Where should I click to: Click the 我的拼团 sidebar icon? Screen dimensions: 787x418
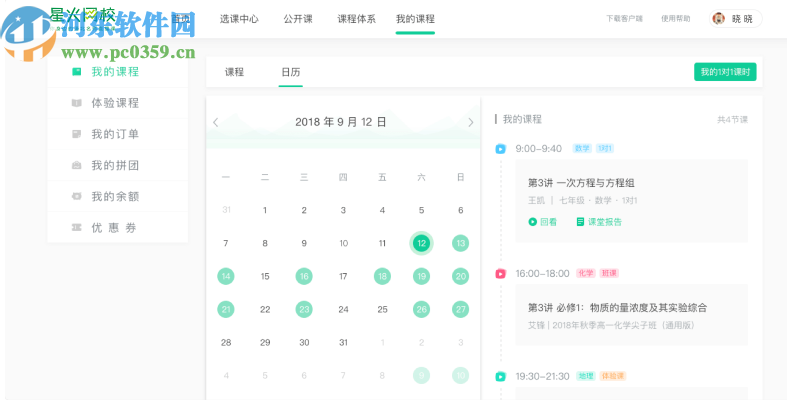pos(76,165)
